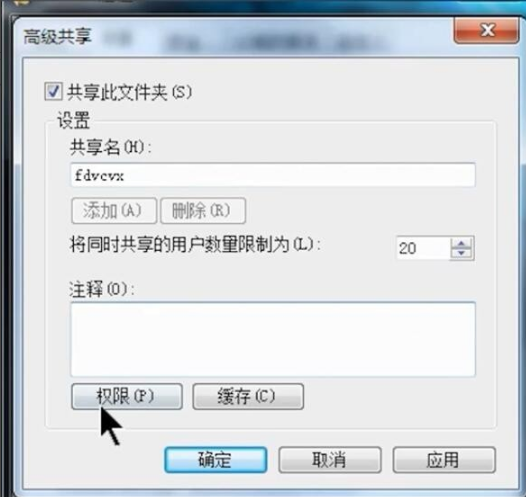
Task: Click the 将同时共享的用户数量限制为(L) label
Action: coord(195,244)
